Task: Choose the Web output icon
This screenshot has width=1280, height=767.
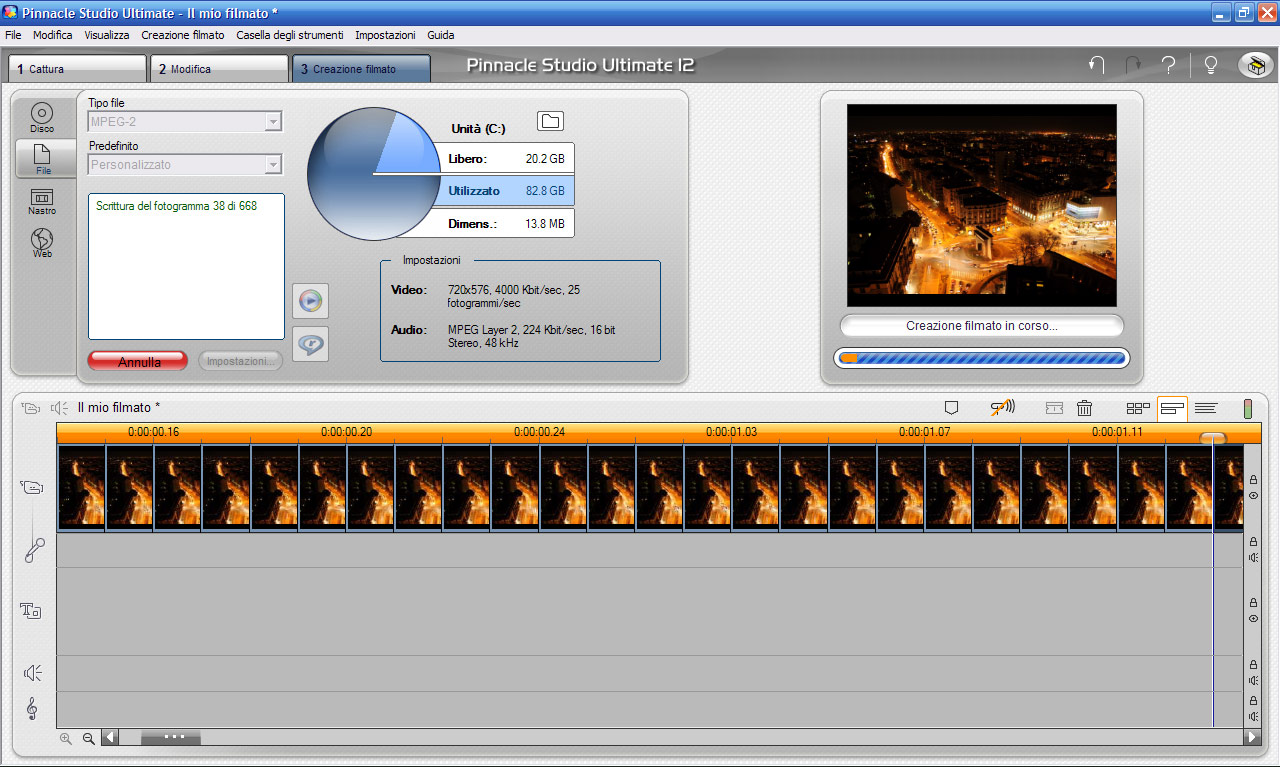Action: [42, 243]
